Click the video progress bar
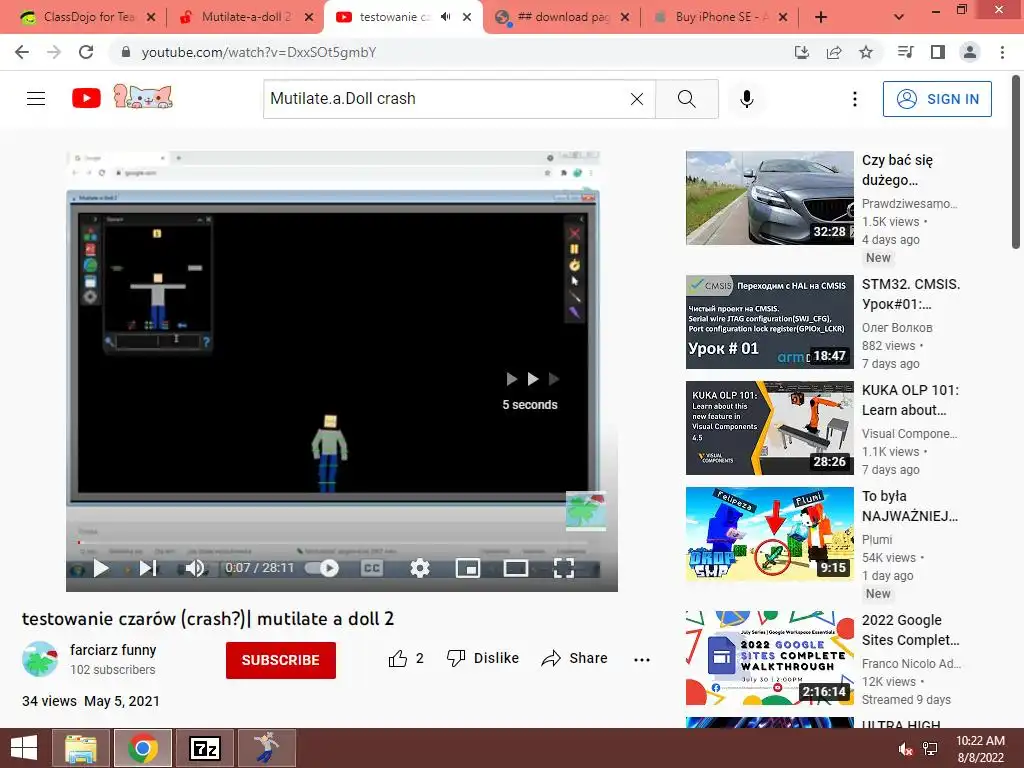1024x768 pixels. [333, 543]
